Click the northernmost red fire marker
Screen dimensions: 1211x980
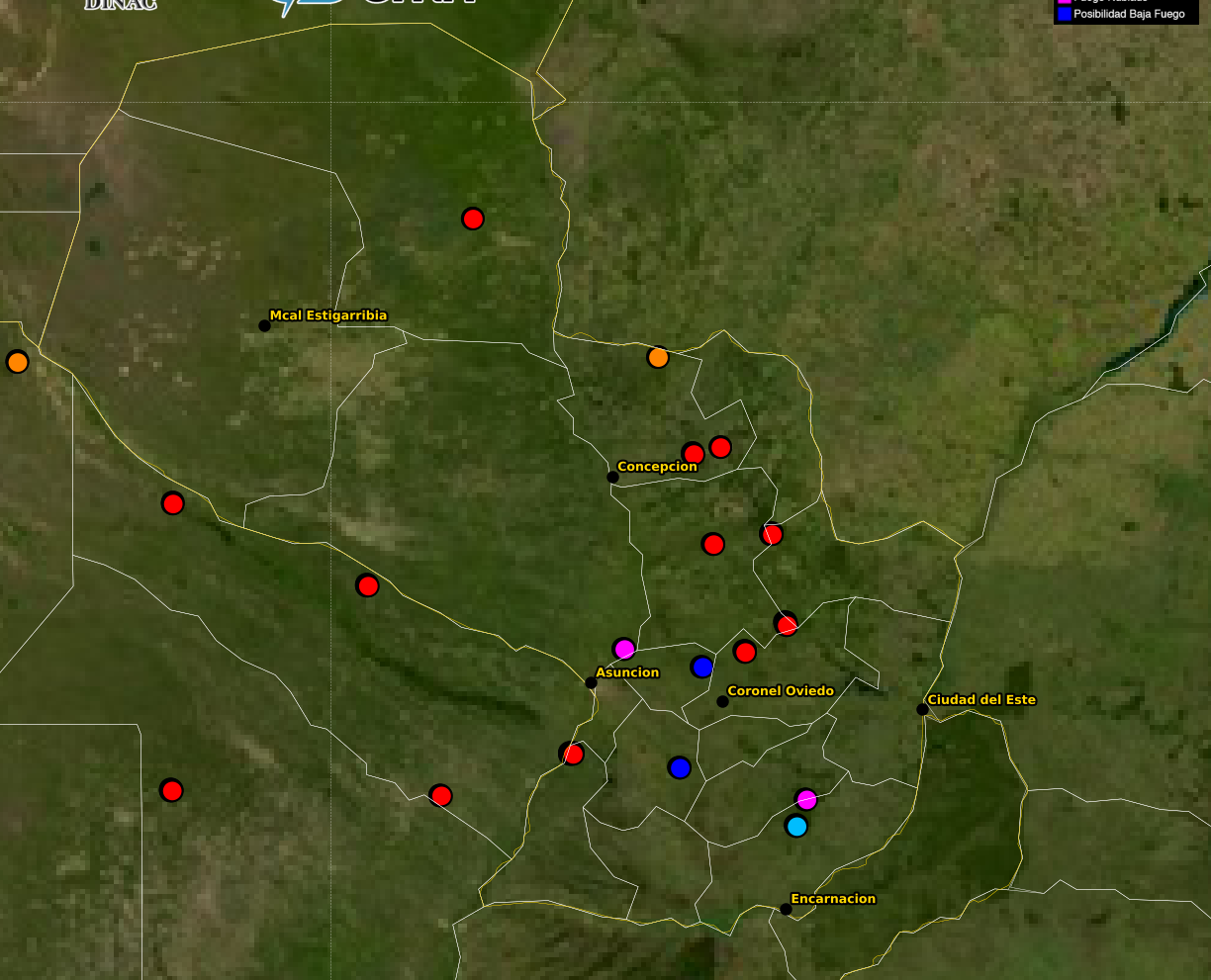click(x=473, y=219)
